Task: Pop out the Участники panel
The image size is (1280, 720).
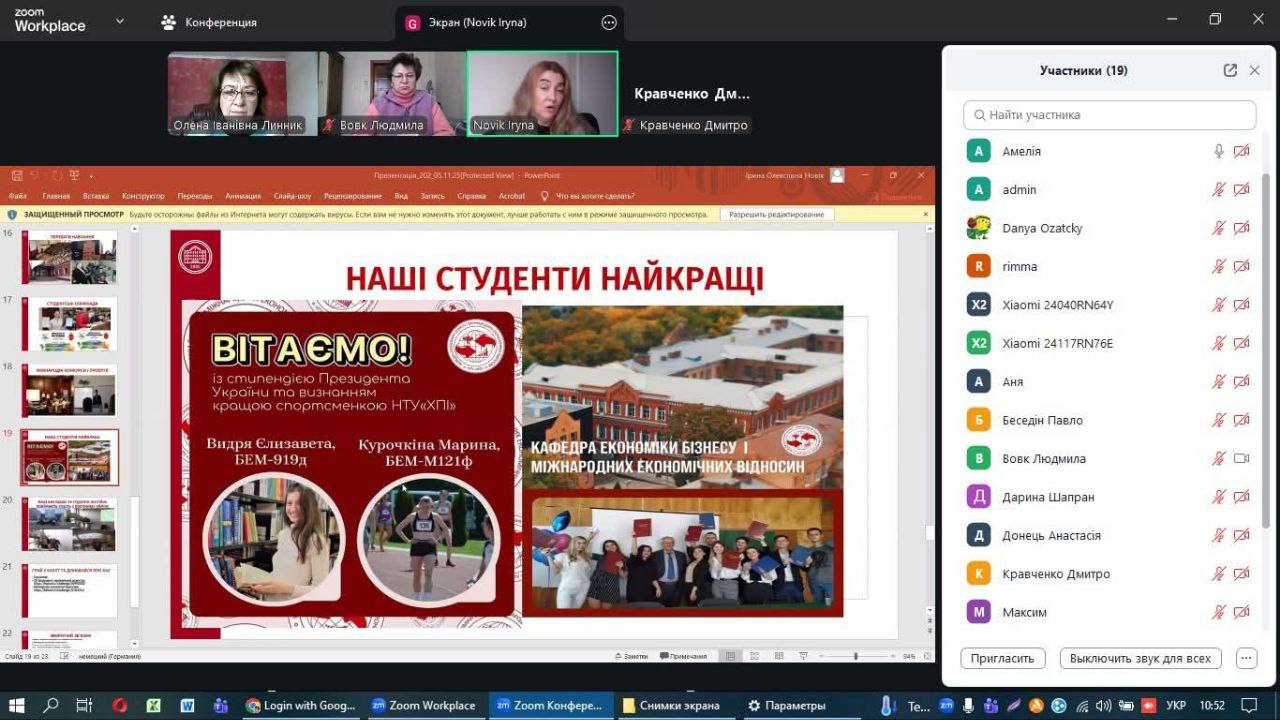Action: click(x=1229, y=70)
